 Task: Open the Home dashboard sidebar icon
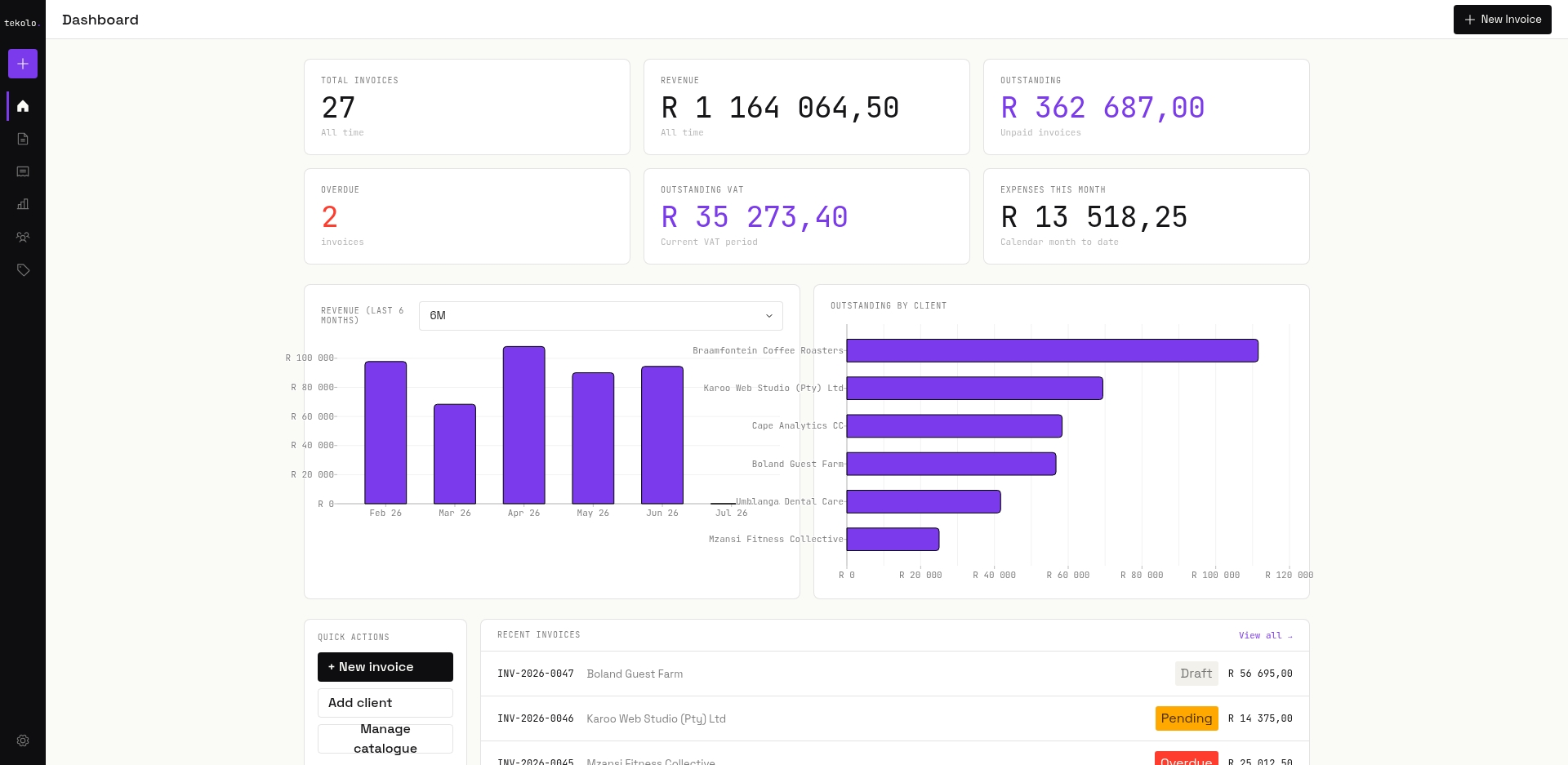point(23,106)
